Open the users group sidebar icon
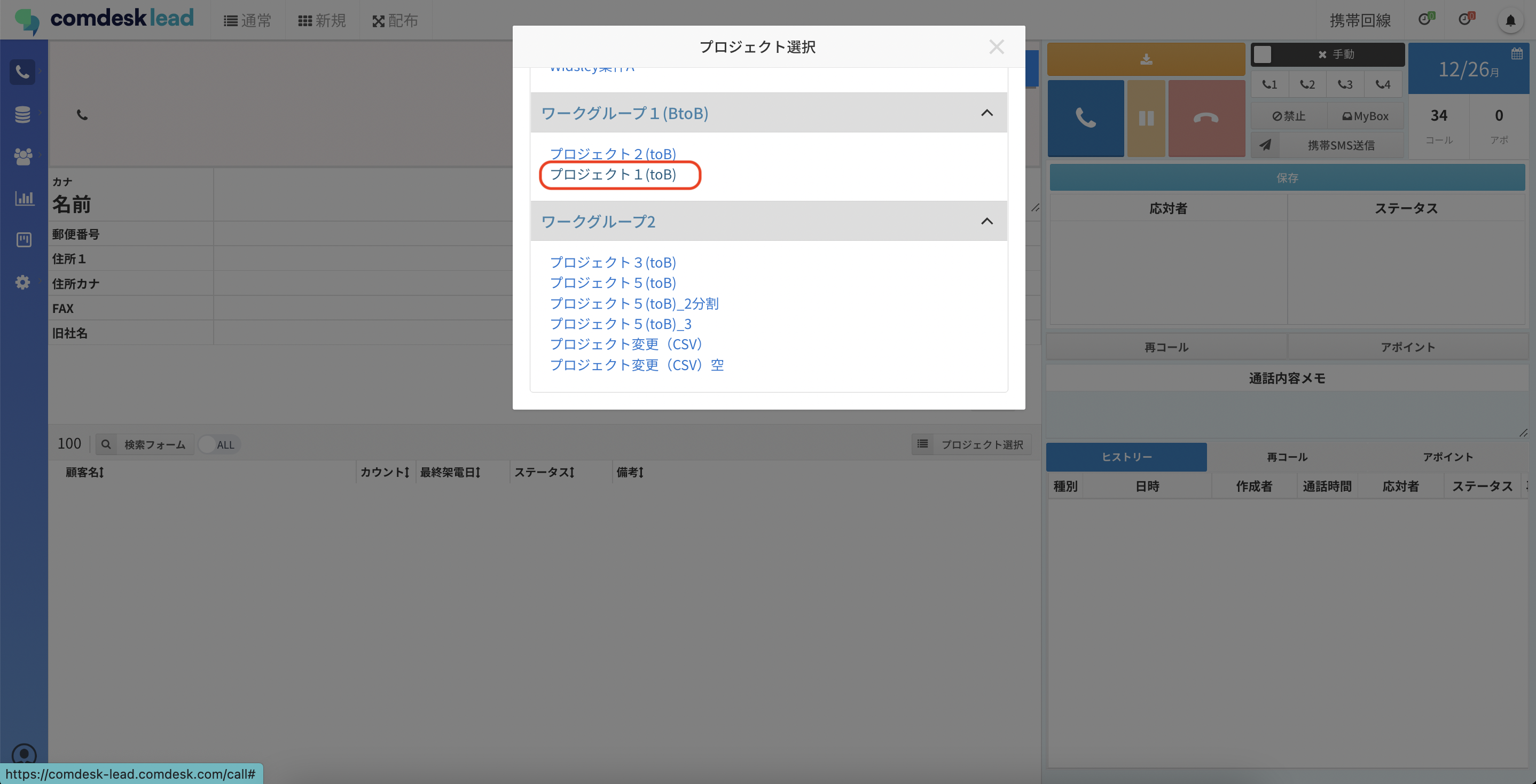 pos(22,156)
